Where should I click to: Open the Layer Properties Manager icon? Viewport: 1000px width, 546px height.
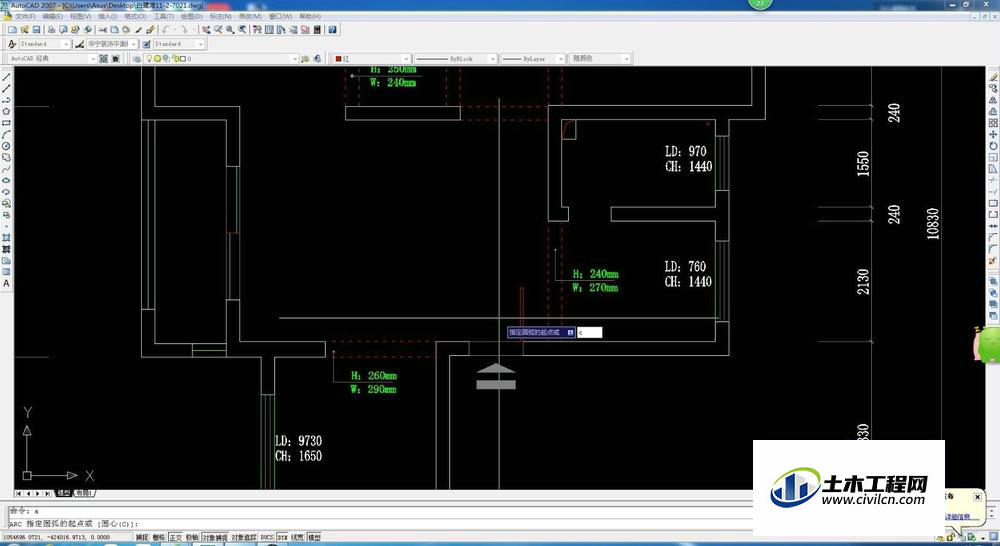point(136,59)
